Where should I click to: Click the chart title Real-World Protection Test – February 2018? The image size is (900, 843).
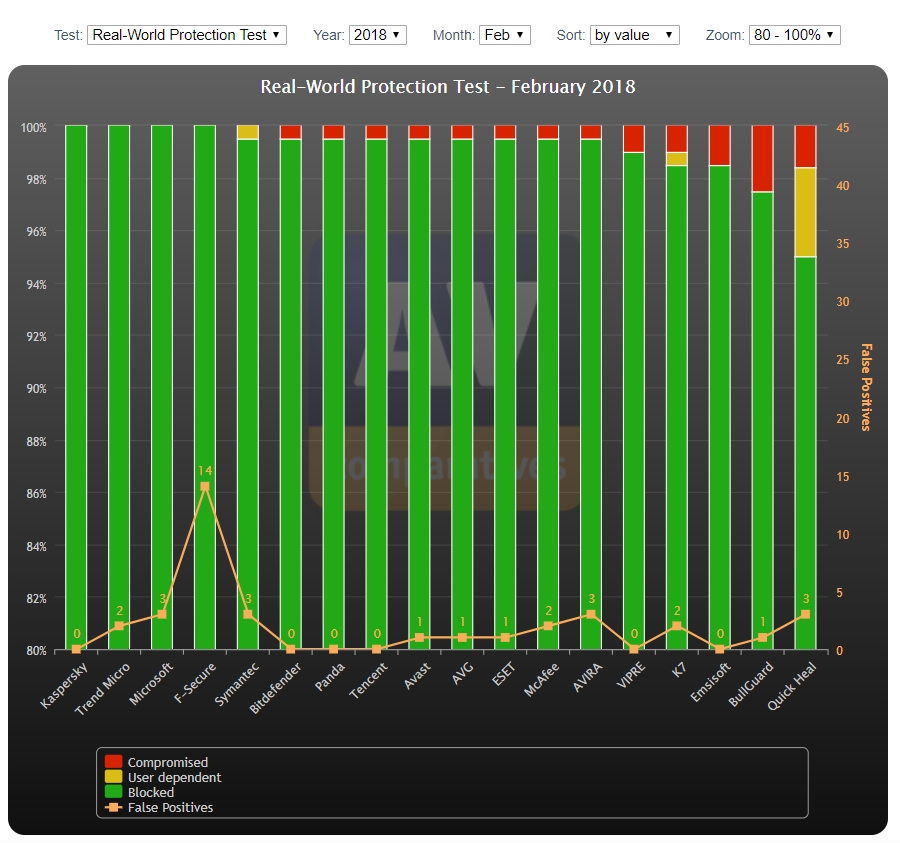click(x=448, y=87)
